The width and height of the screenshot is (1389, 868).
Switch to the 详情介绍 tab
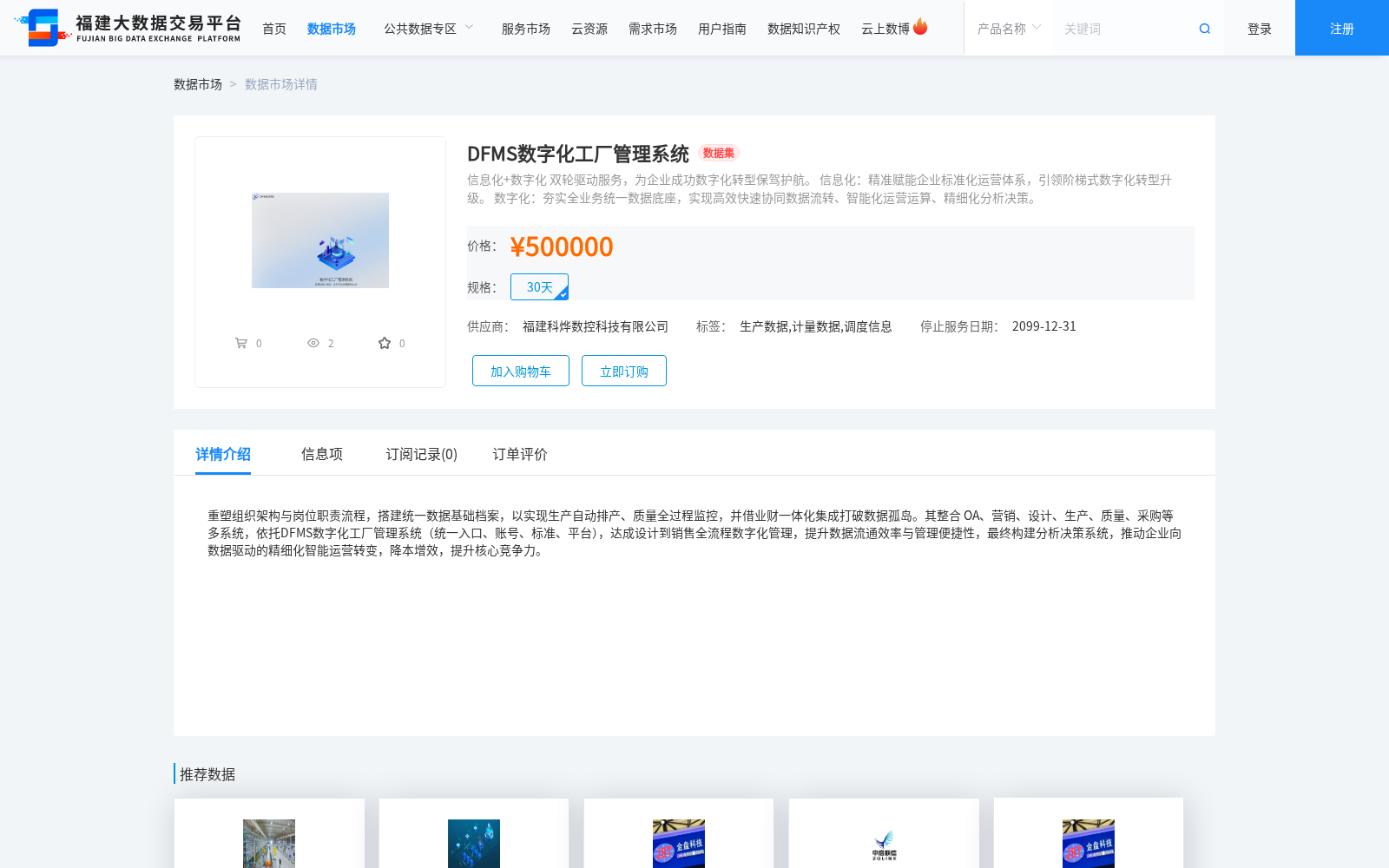point(223,454)
